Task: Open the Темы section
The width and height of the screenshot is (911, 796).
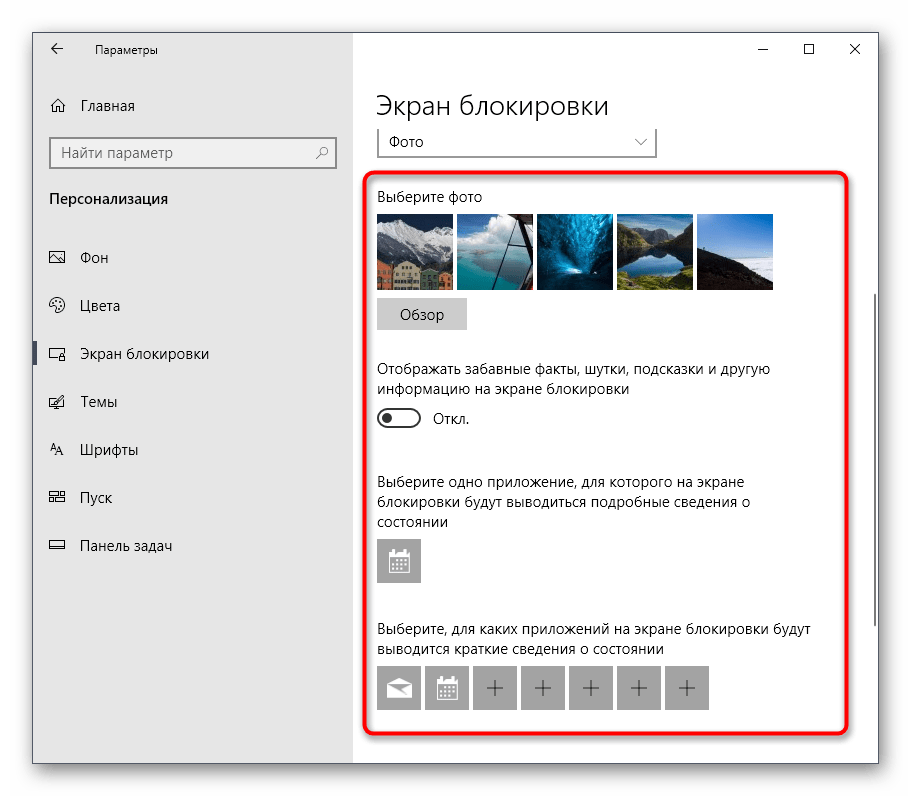Action: [x=98, y=402]
